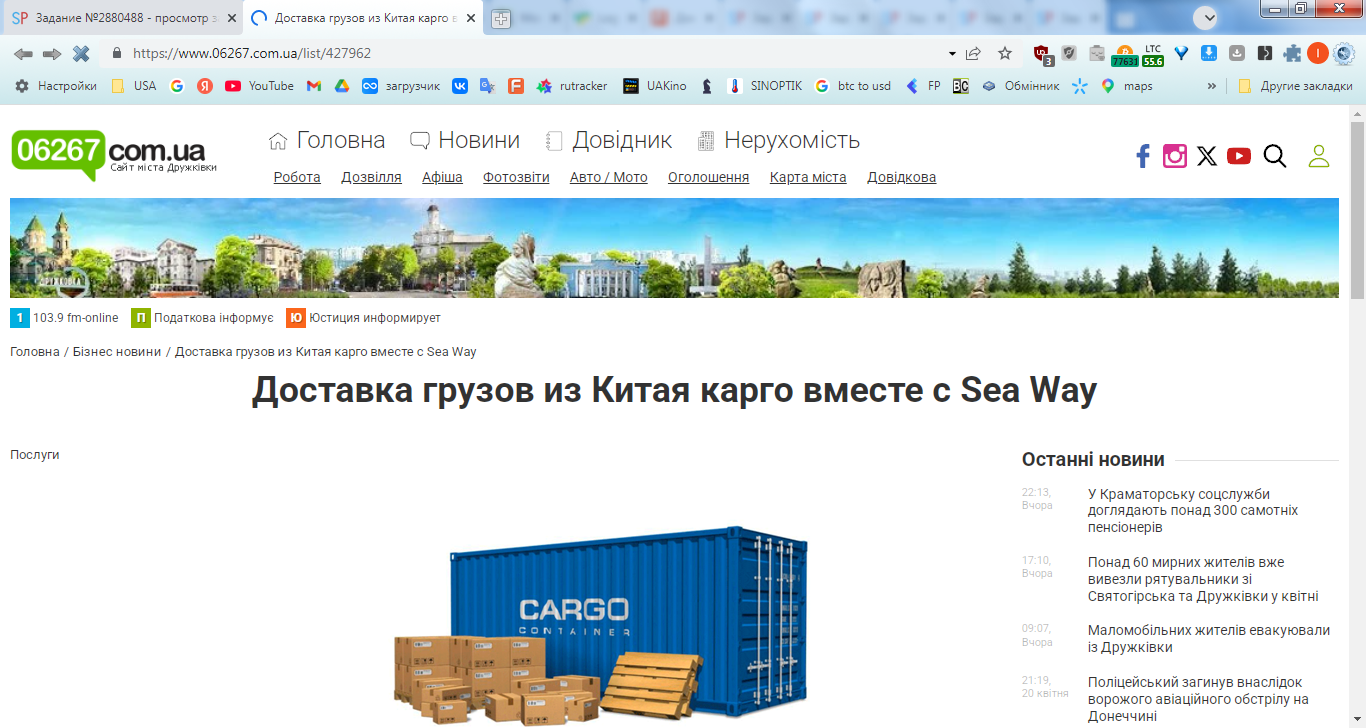Open a new tab with the plus button
1366x728 pixels.
(501, 18)
